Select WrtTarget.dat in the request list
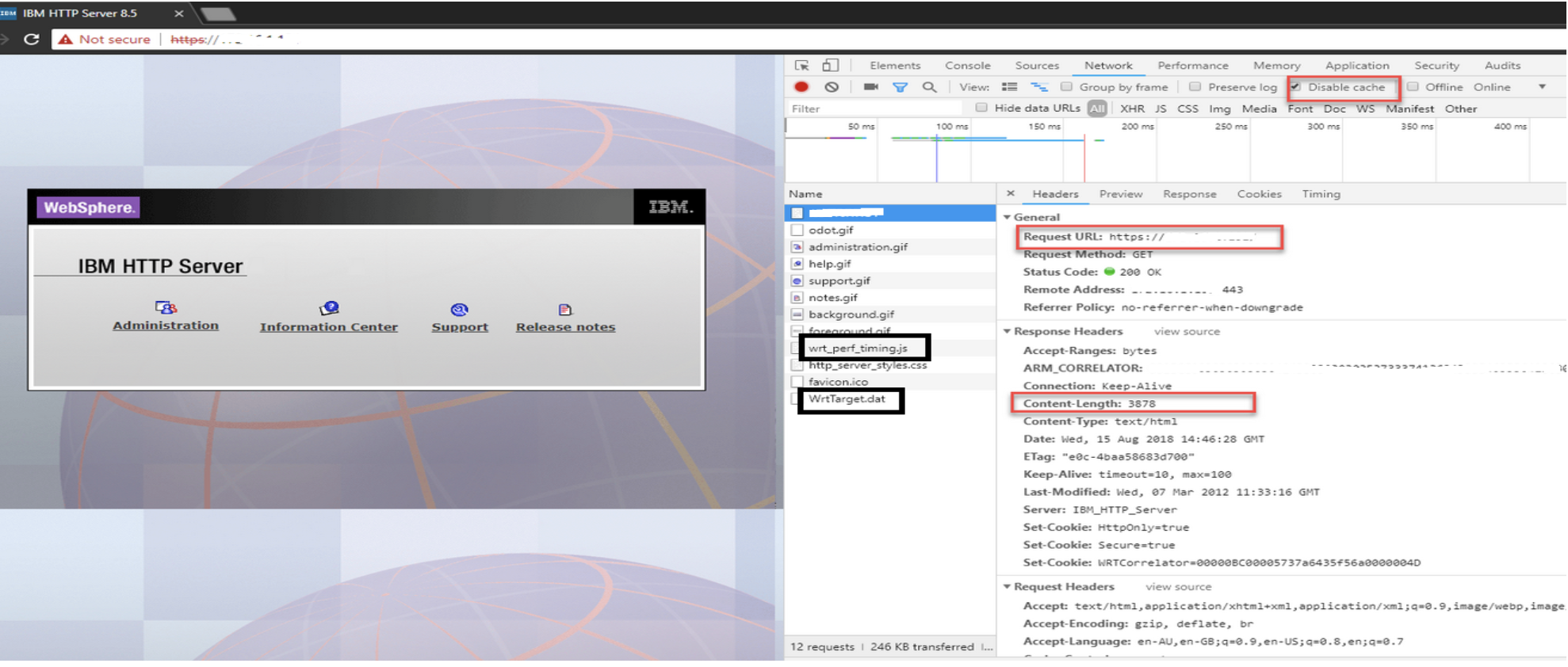The image size is (1568, 667). (847, 398)
